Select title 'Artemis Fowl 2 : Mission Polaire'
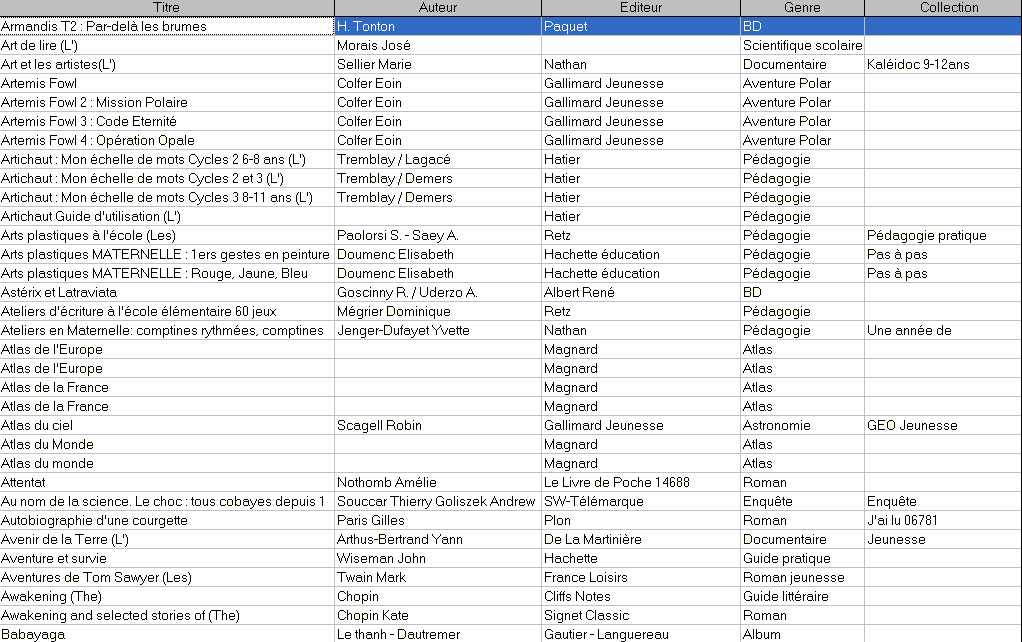The image size is (1022, 642). pos(94,102)
